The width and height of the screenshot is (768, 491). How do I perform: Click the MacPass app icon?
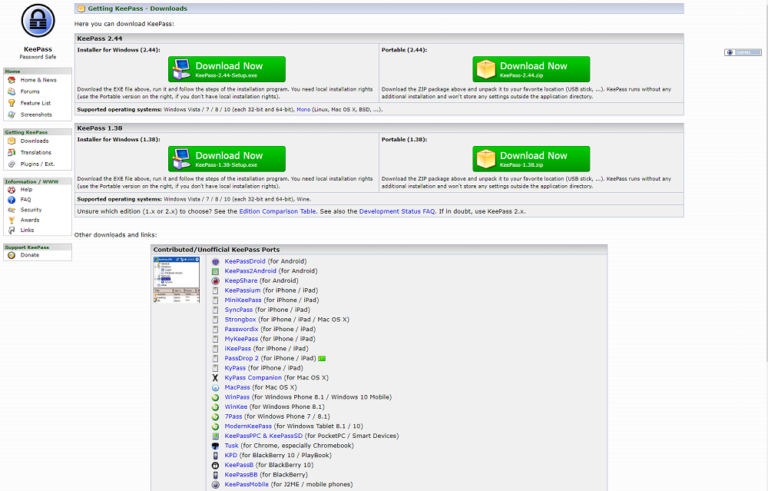point(215,388)
